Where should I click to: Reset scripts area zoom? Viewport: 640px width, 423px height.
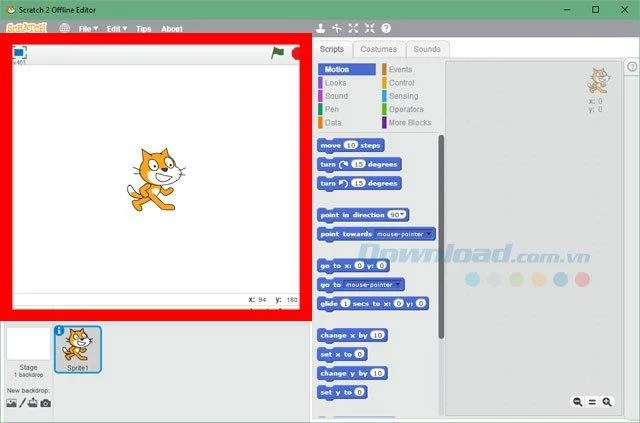click(592, 402)
